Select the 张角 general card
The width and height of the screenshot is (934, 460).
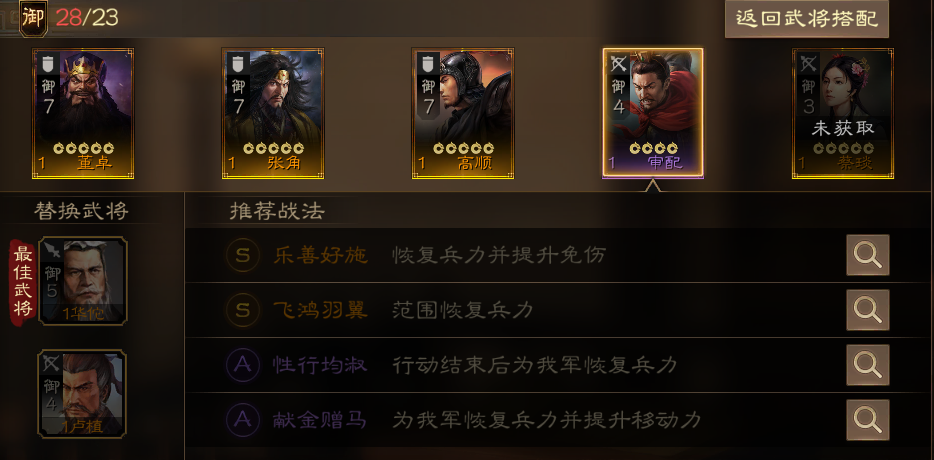273,113
